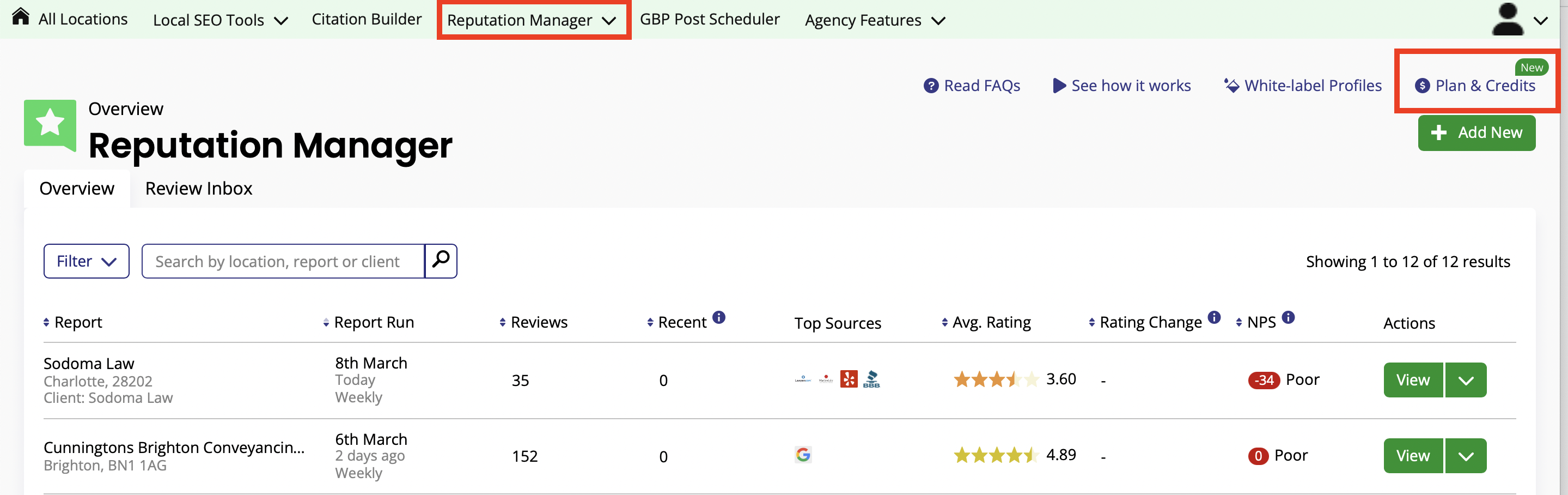Click the plus icon on Add New

tap(1438, 133)
